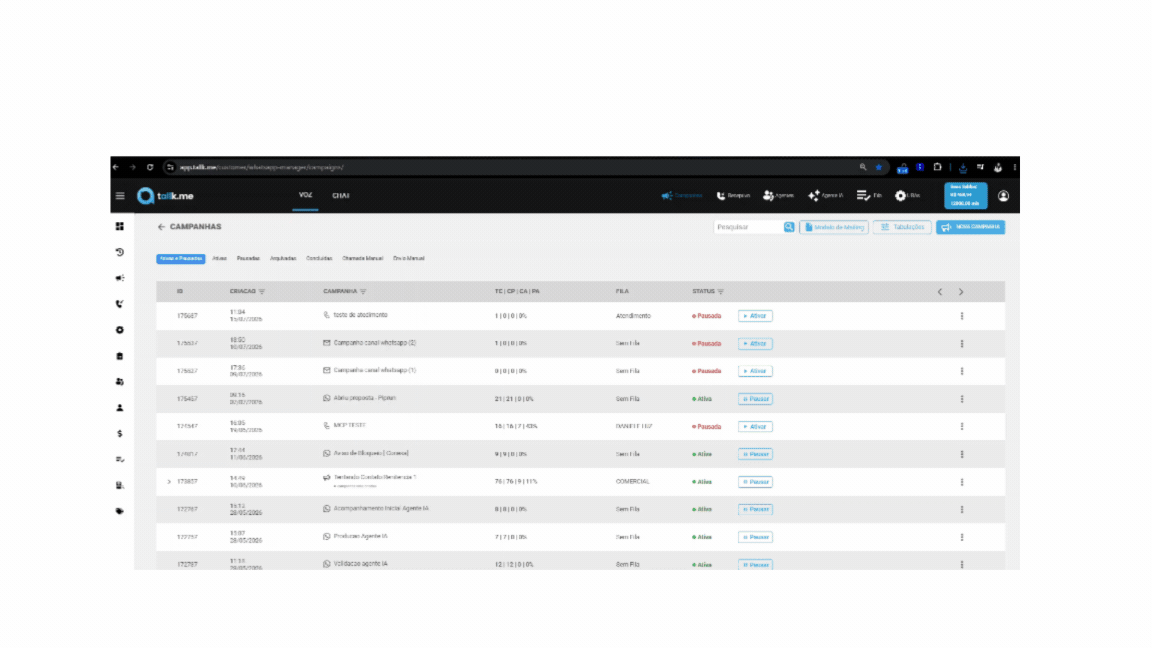This screenshot has width=1152, height=648.
Task: Open the STATUS column filter
Action: (x=721, y=292)
